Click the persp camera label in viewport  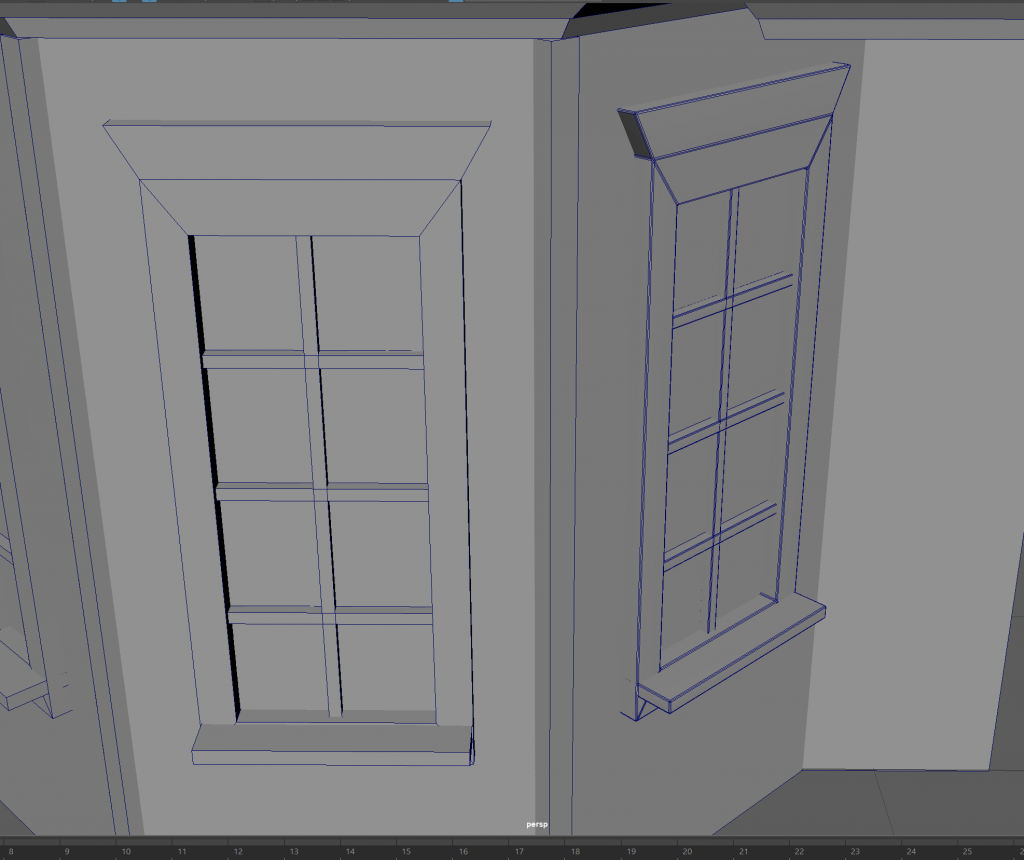[537, 824]
